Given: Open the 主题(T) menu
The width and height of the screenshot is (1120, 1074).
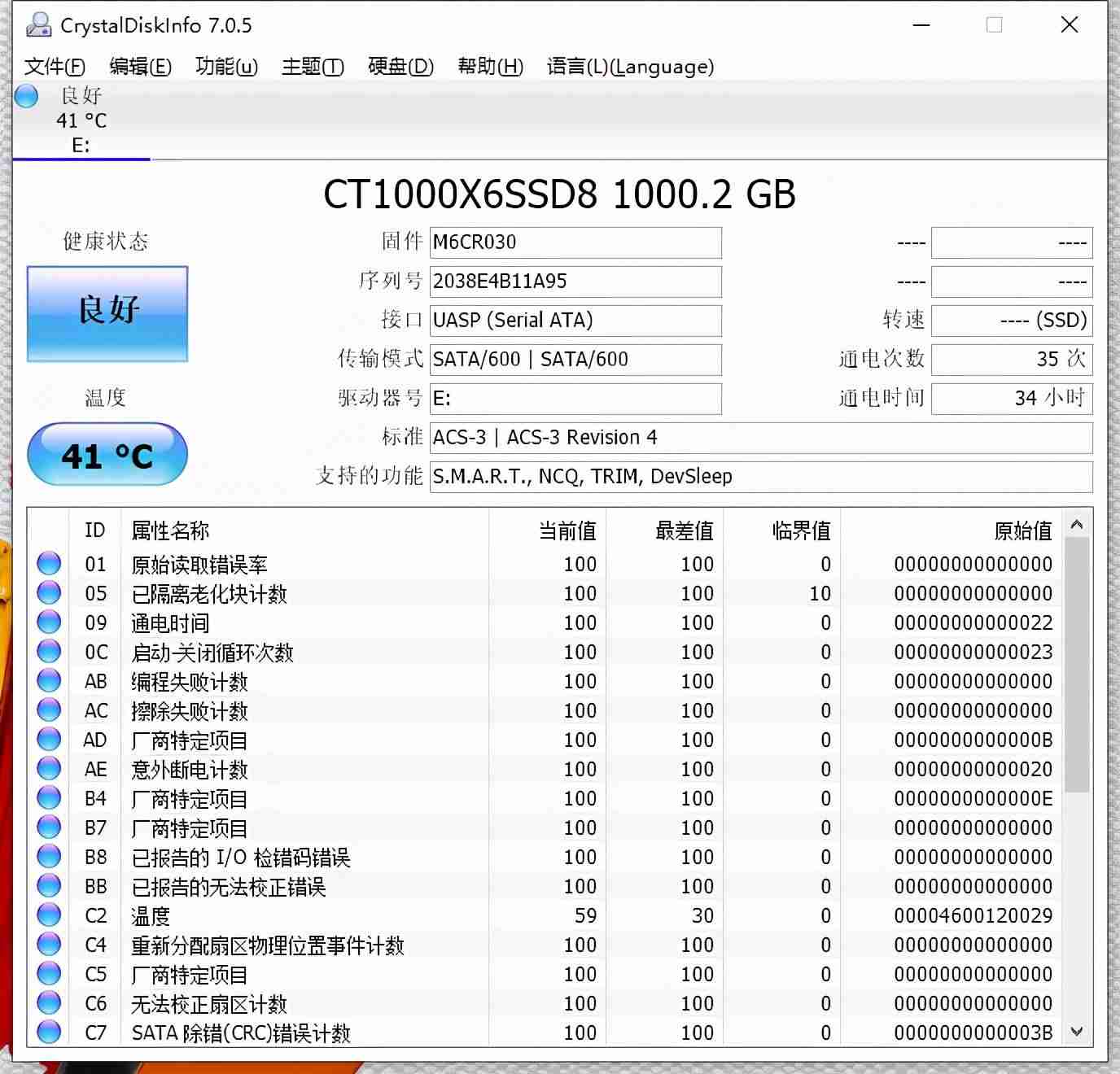Looking at the screenshot, I should (313, 67).
